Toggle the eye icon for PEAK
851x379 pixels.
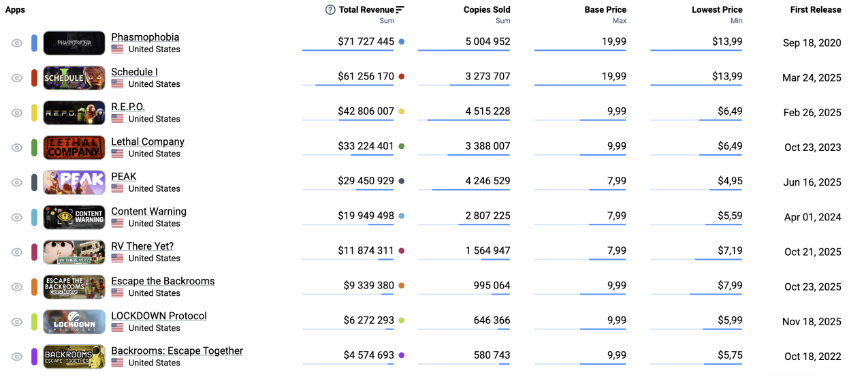click(17, 182)
